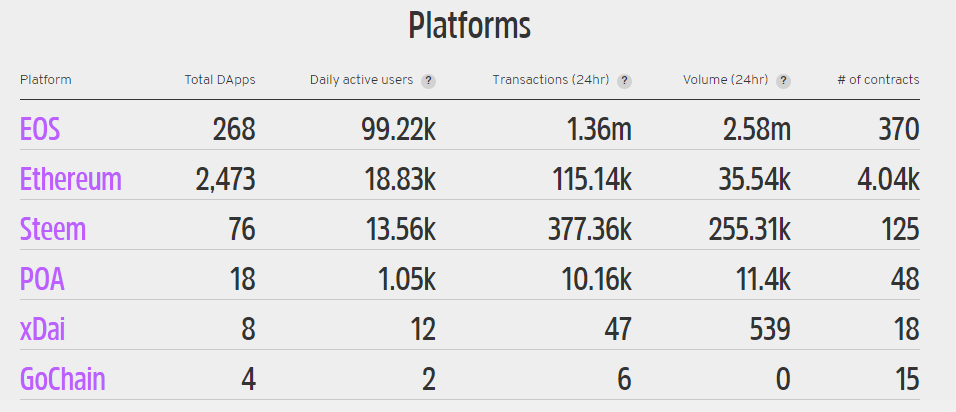The width and height of the screenshot is (956, 412).
Task: Sort by Volume (24hr) header
Action: (x=726, y=80)
